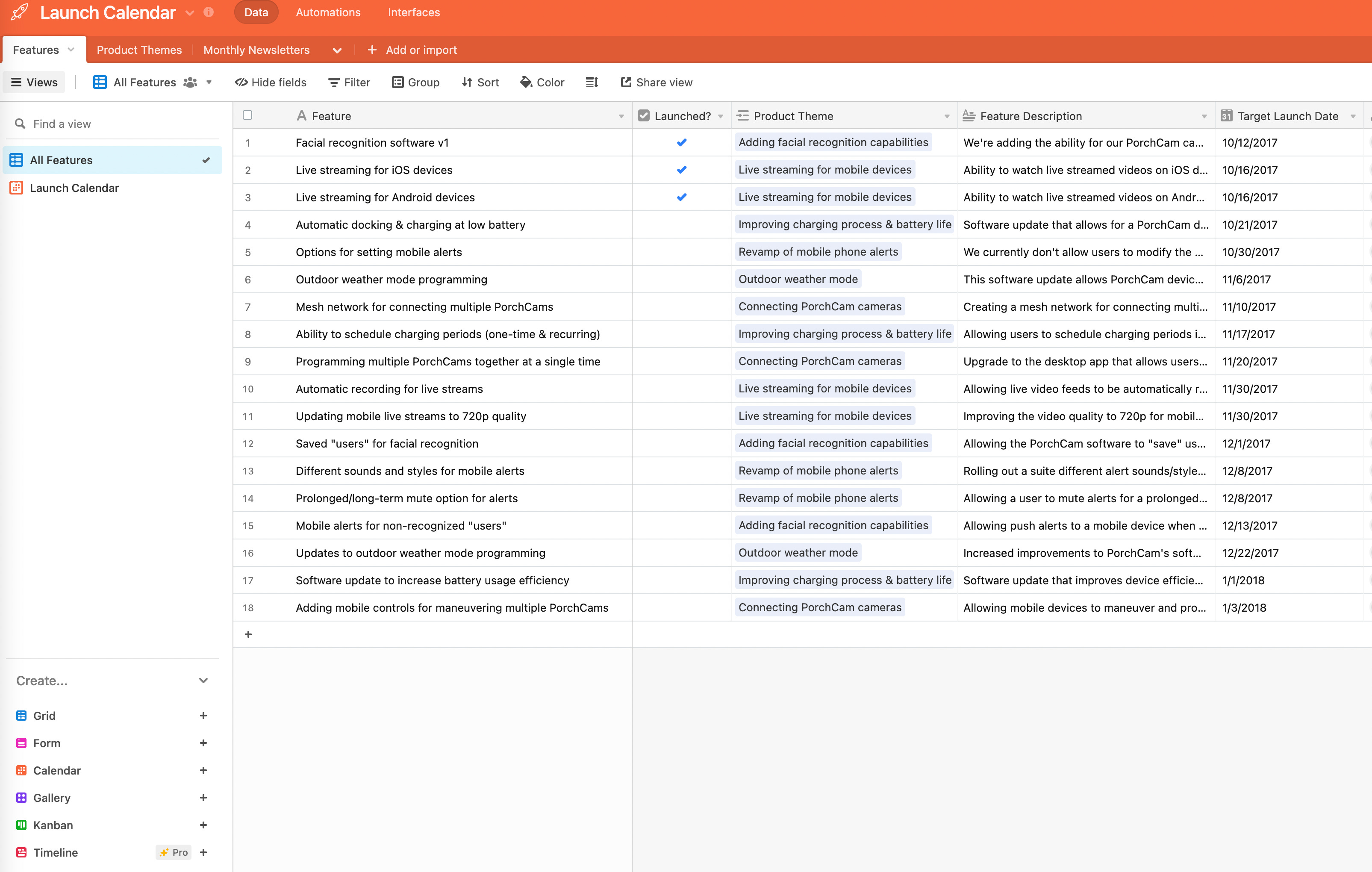Switch to the Automations tab
1372x872 pixels.
pos(328,12)
